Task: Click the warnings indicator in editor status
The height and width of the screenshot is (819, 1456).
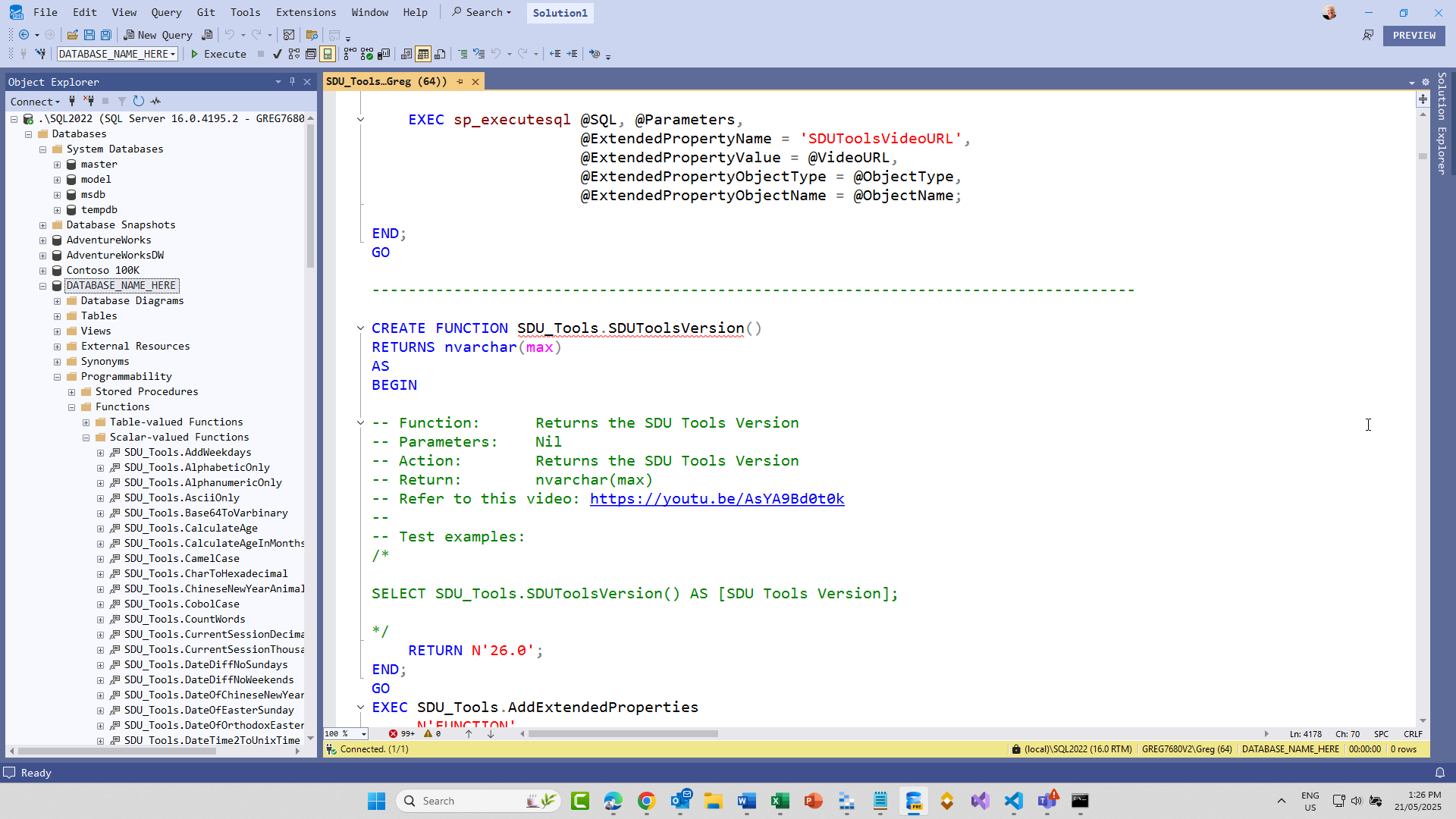Action: click(433, 733)
